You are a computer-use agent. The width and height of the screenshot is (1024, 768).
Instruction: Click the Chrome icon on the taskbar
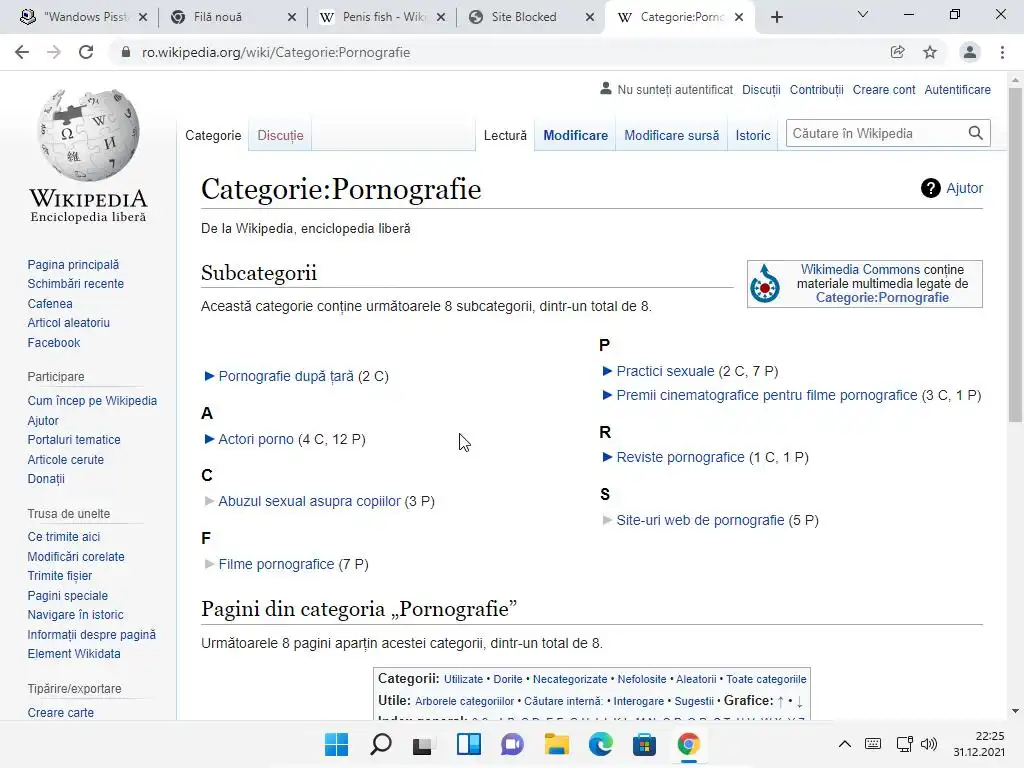tap(688, 744)
